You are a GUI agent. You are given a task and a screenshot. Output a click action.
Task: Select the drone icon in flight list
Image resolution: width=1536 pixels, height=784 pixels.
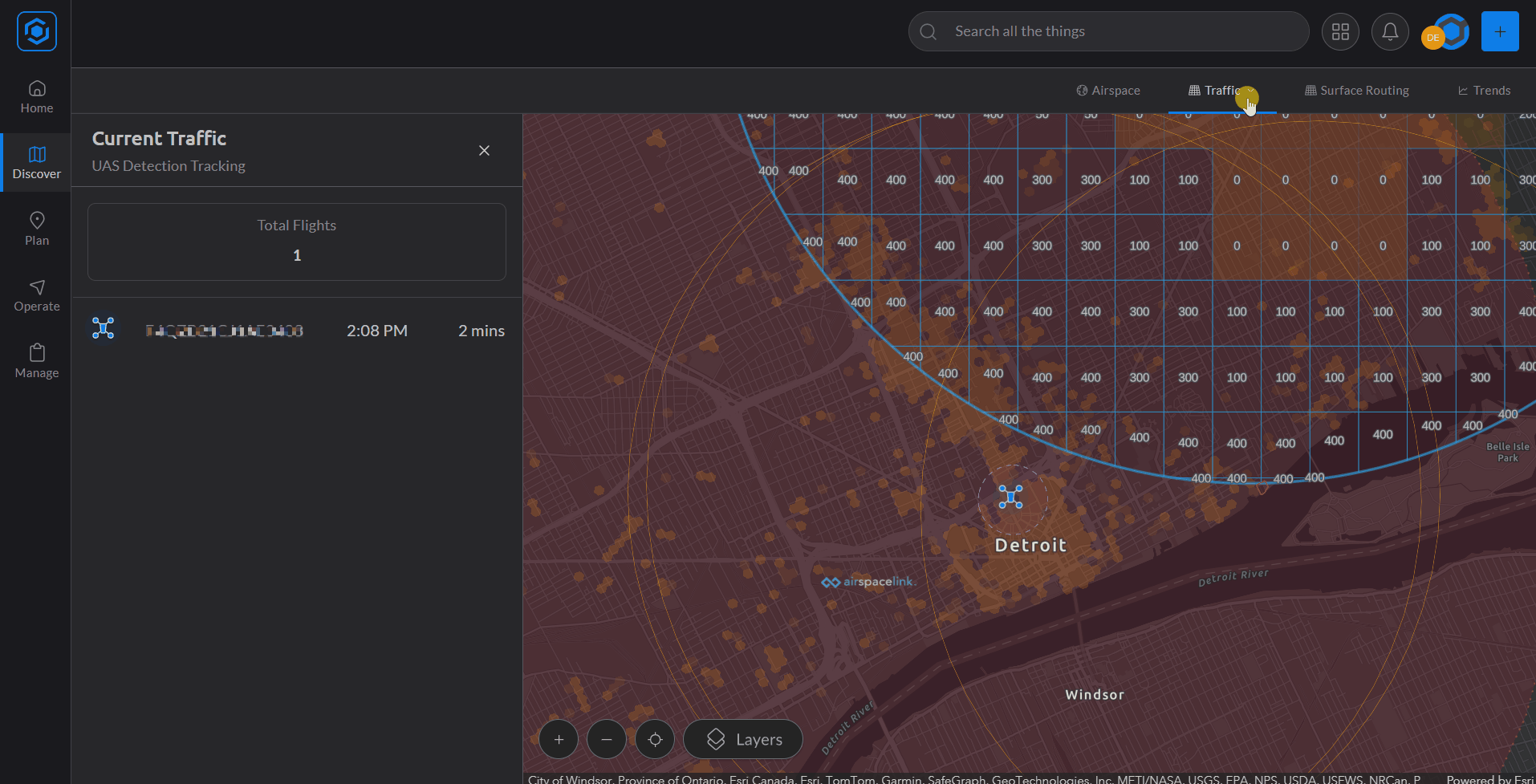(104, 327)
